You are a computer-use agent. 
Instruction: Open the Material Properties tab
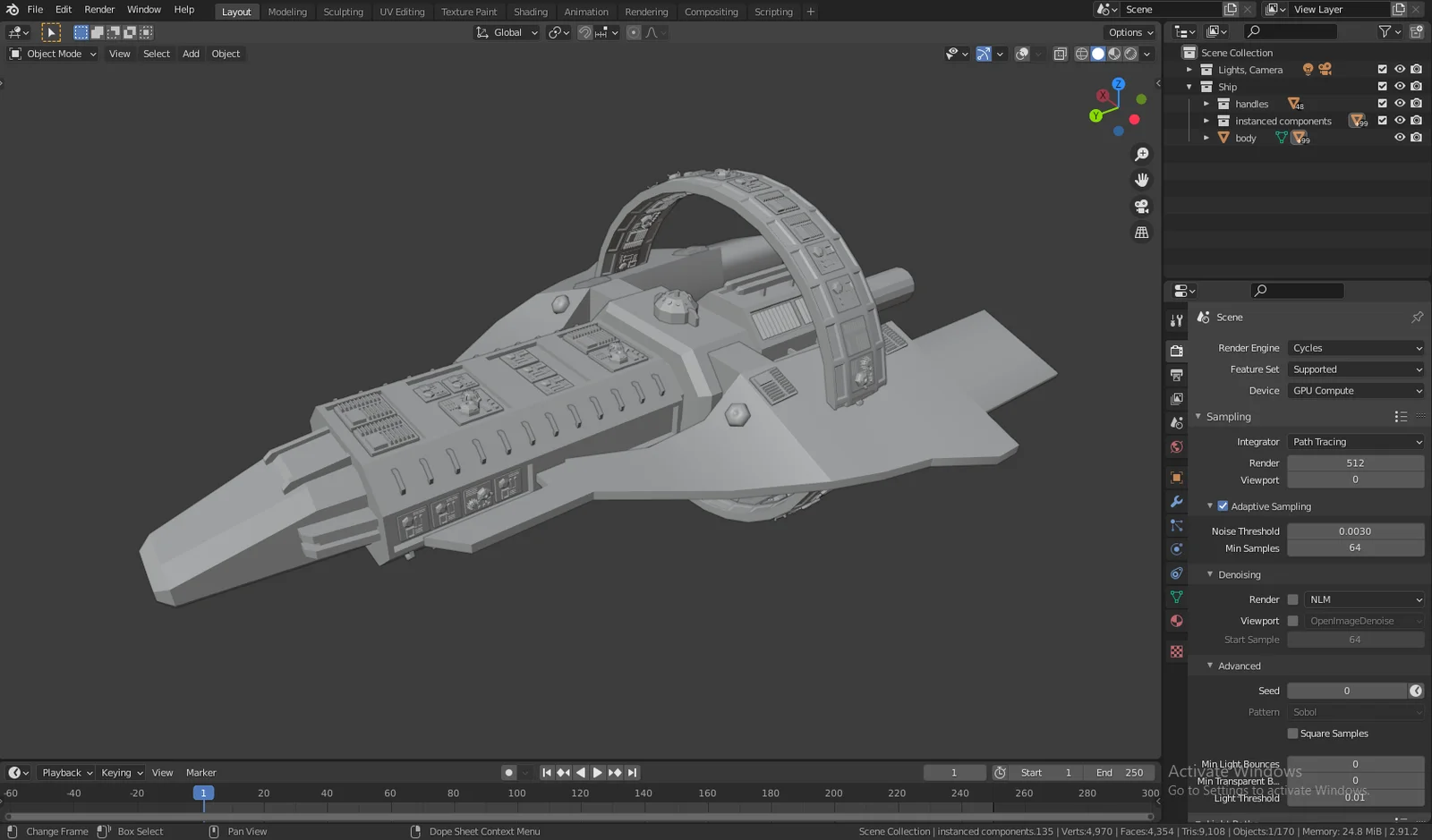coord(1176,621)
